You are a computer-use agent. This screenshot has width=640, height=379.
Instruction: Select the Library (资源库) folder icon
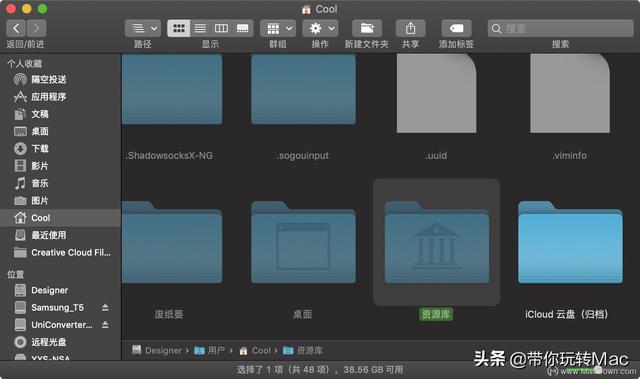[436, 242]
